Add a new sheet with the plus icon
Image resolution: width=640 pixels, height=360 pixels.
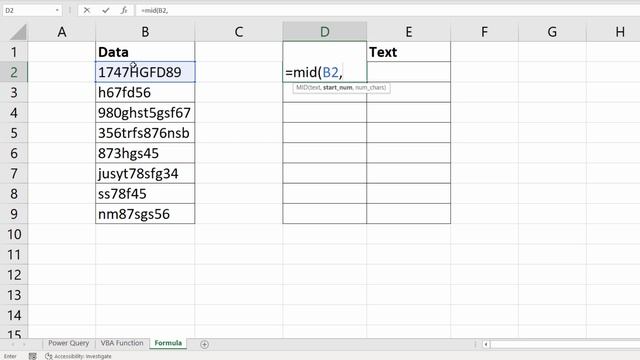click(204, 344)
